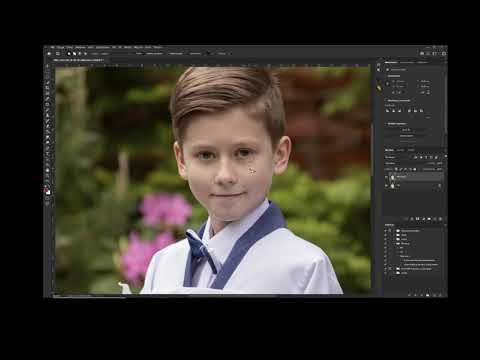Click the lock all icon in Layers
The width and height of the screenshot is (480, 360).
coord(414,169)
